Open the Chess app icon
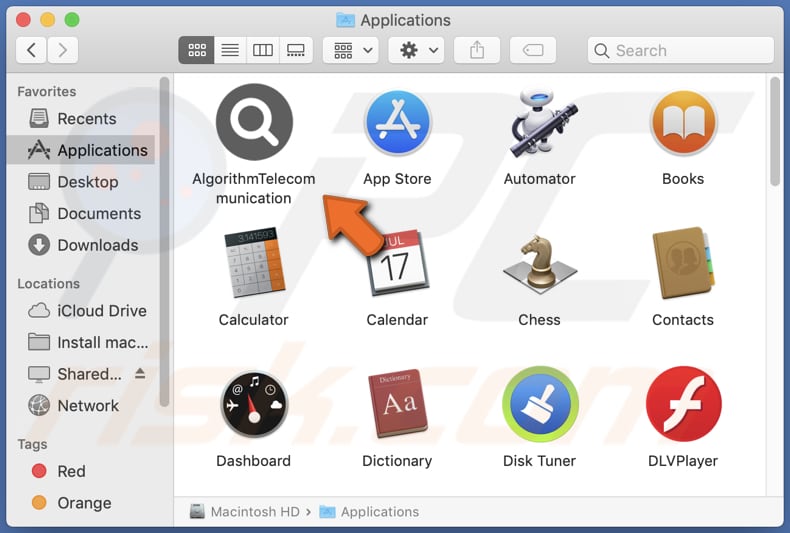This screenshot has height=533, width=790. (x=540, y=264)
